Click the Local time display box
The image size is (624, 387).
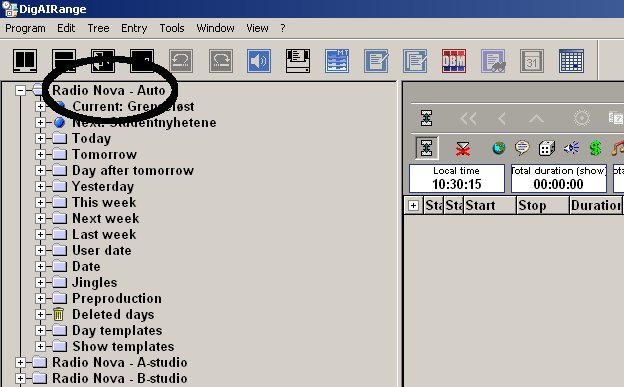click(x=457, y=178)
